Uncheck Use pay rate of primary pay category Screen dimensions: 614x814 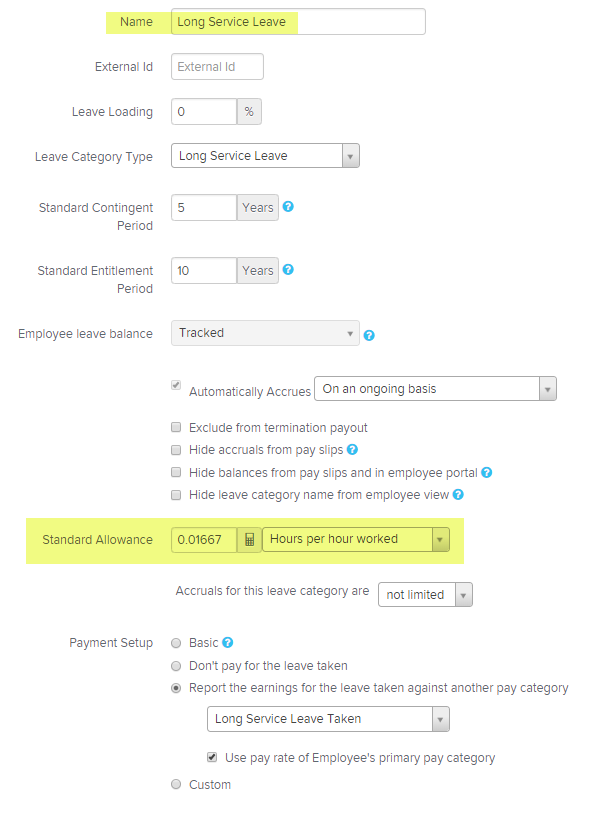coord(212,757)
